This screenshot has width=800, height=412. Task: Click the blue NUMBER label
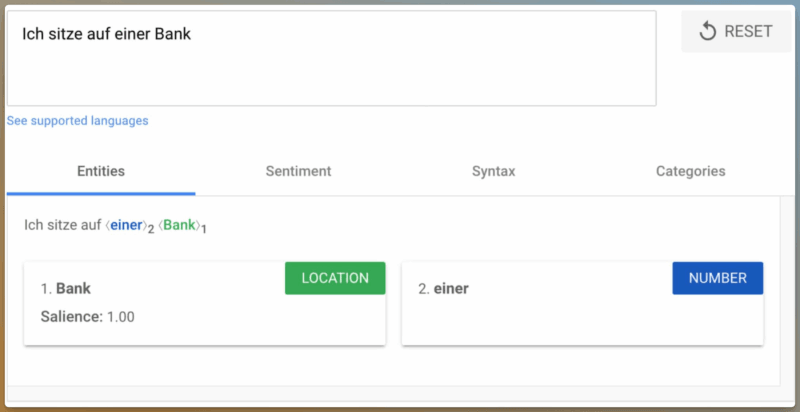click(717, 278)
